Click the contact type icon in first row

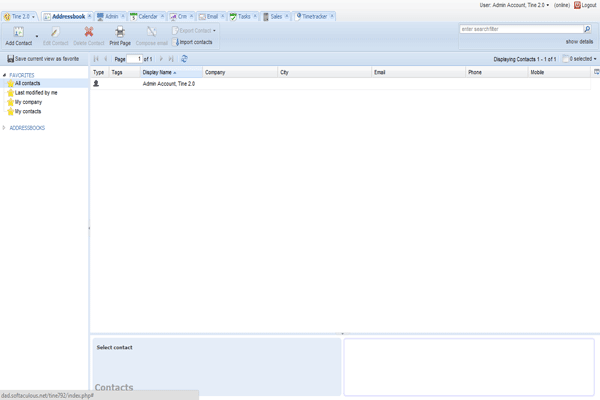click(x=97, y=84)
